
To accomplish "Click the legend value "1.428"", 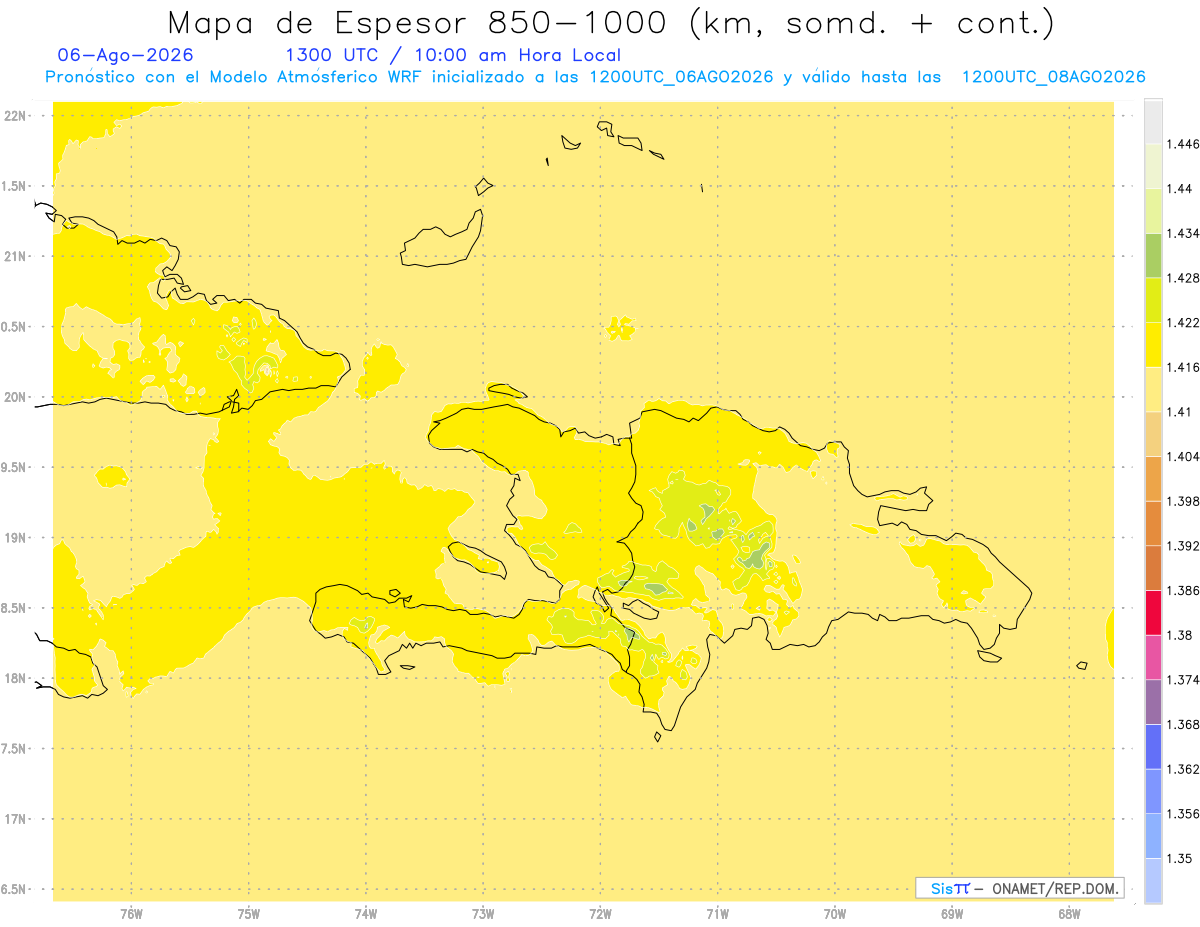I will [1183, 278].
